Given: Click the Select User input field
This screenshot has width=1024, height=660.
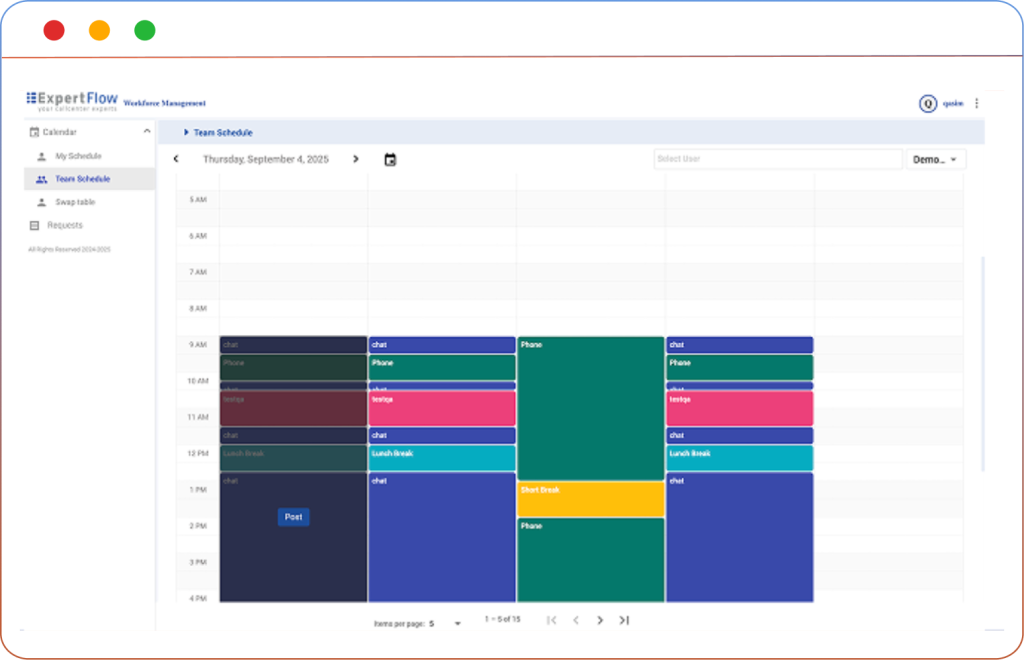Looking at the screenshot, I should pyautogui.click(x=777, y=159).
